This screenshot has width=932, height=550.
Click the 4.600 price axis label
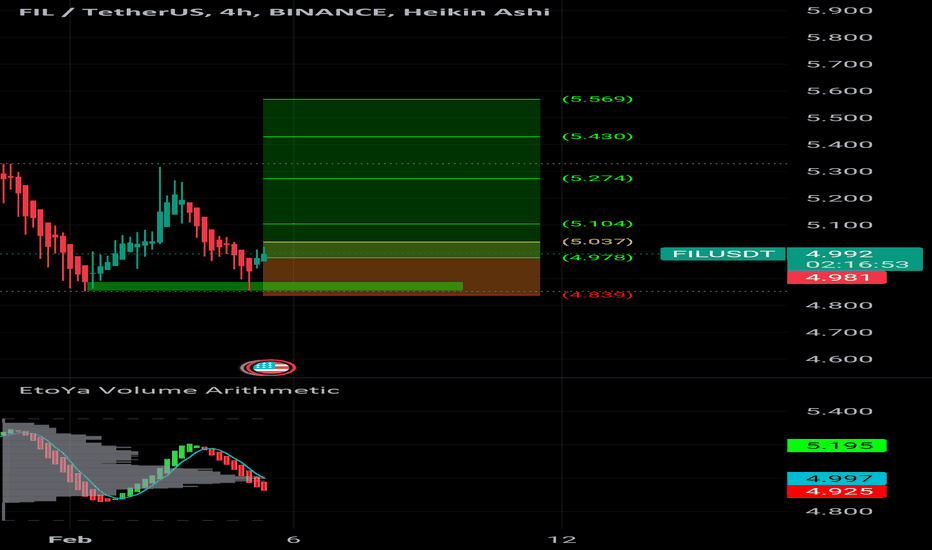(x=839, y=359)
